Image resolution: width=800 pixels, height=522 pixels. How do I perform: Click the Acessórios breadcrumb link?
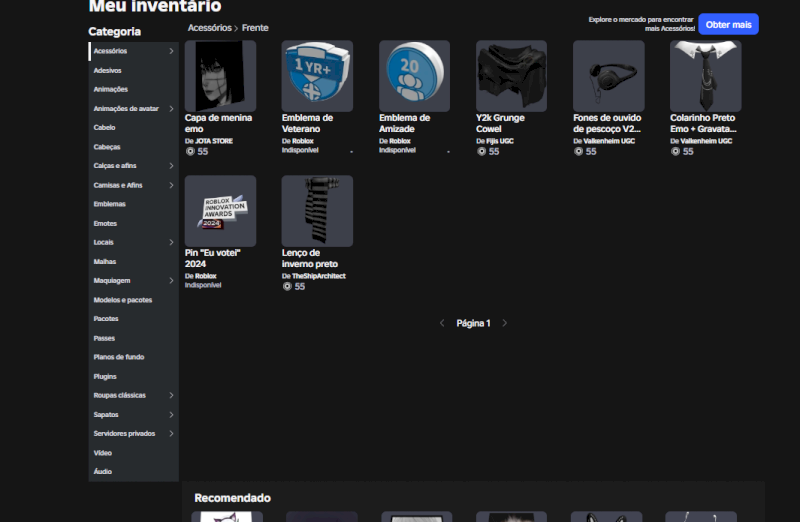pyautogui.click(x=210, y=28)
